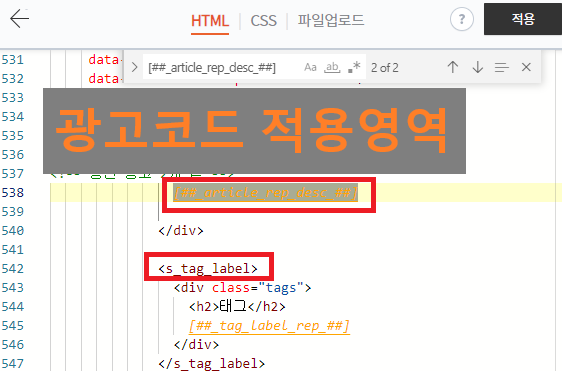Screen dimensions: 562x371
Task: Toggle match whole word option
Action: coord(332,67)
